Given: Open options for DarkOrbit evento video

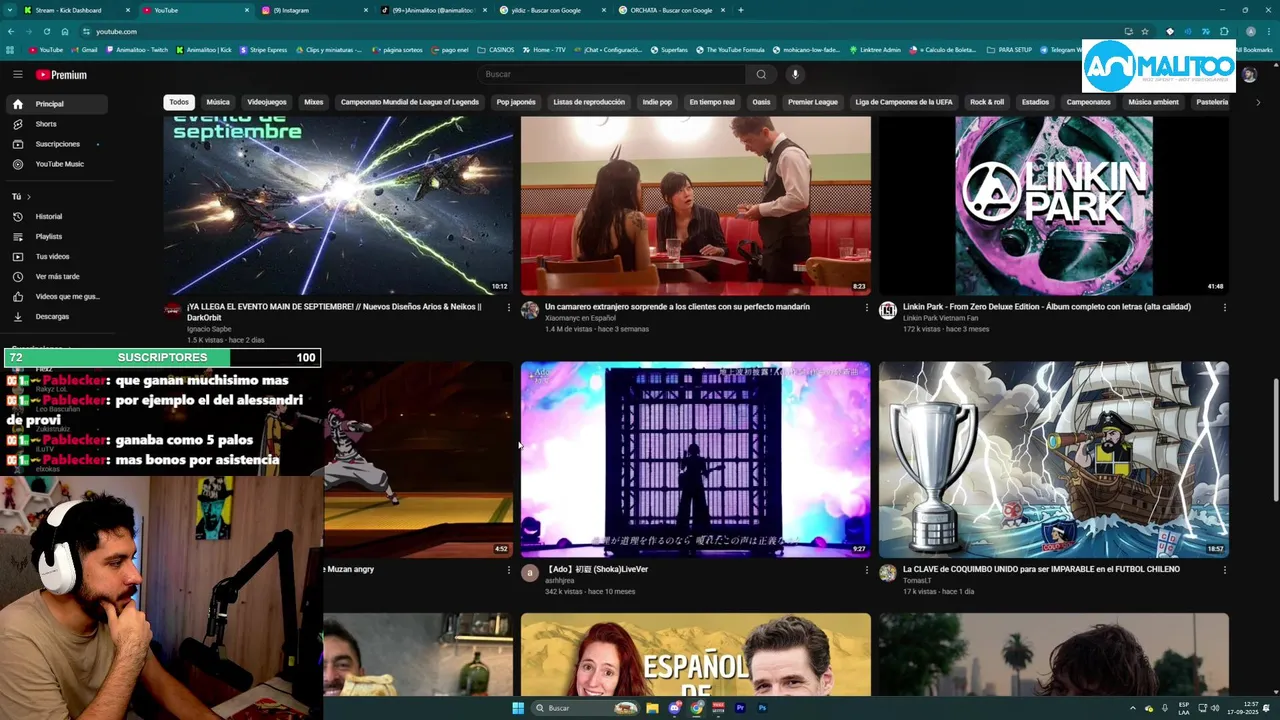Looking at the screenshot, I should click(x=508, y=307).
